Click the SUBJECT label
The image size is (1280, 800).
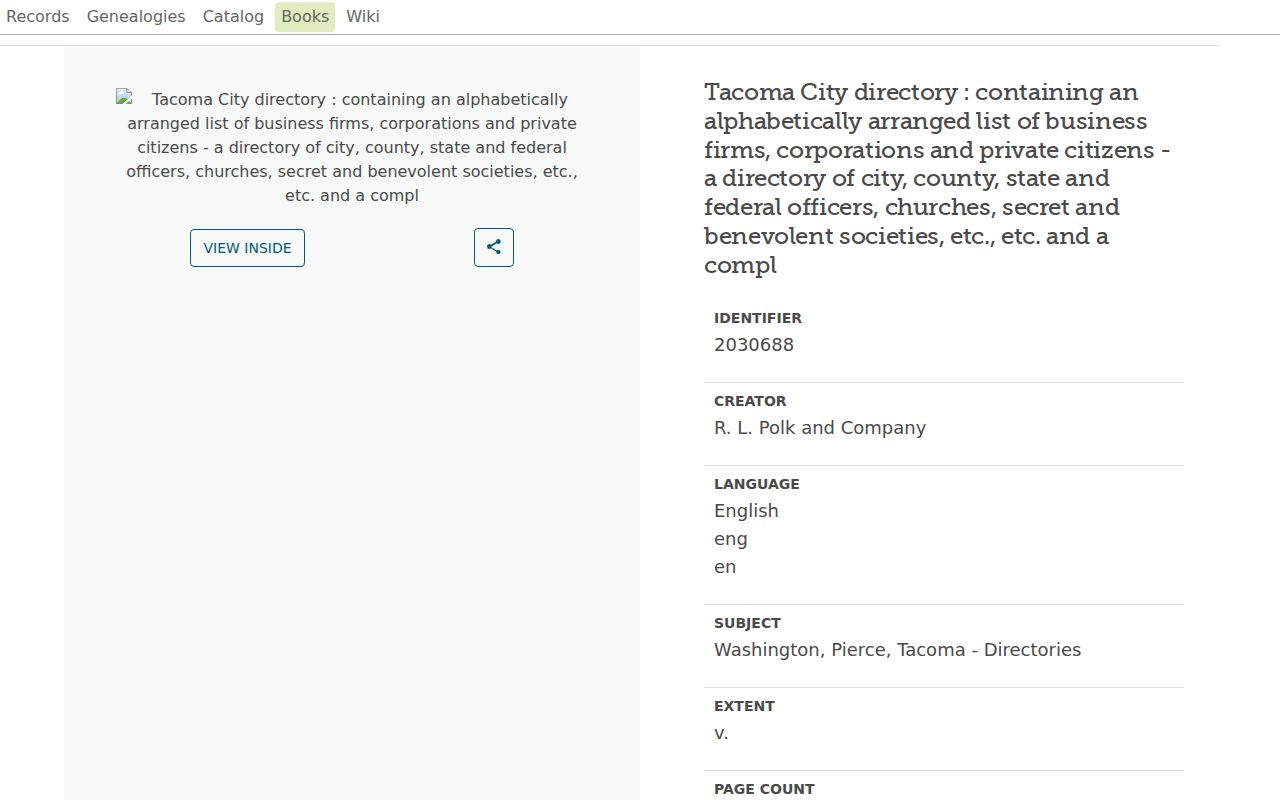(x=747, y=623)
